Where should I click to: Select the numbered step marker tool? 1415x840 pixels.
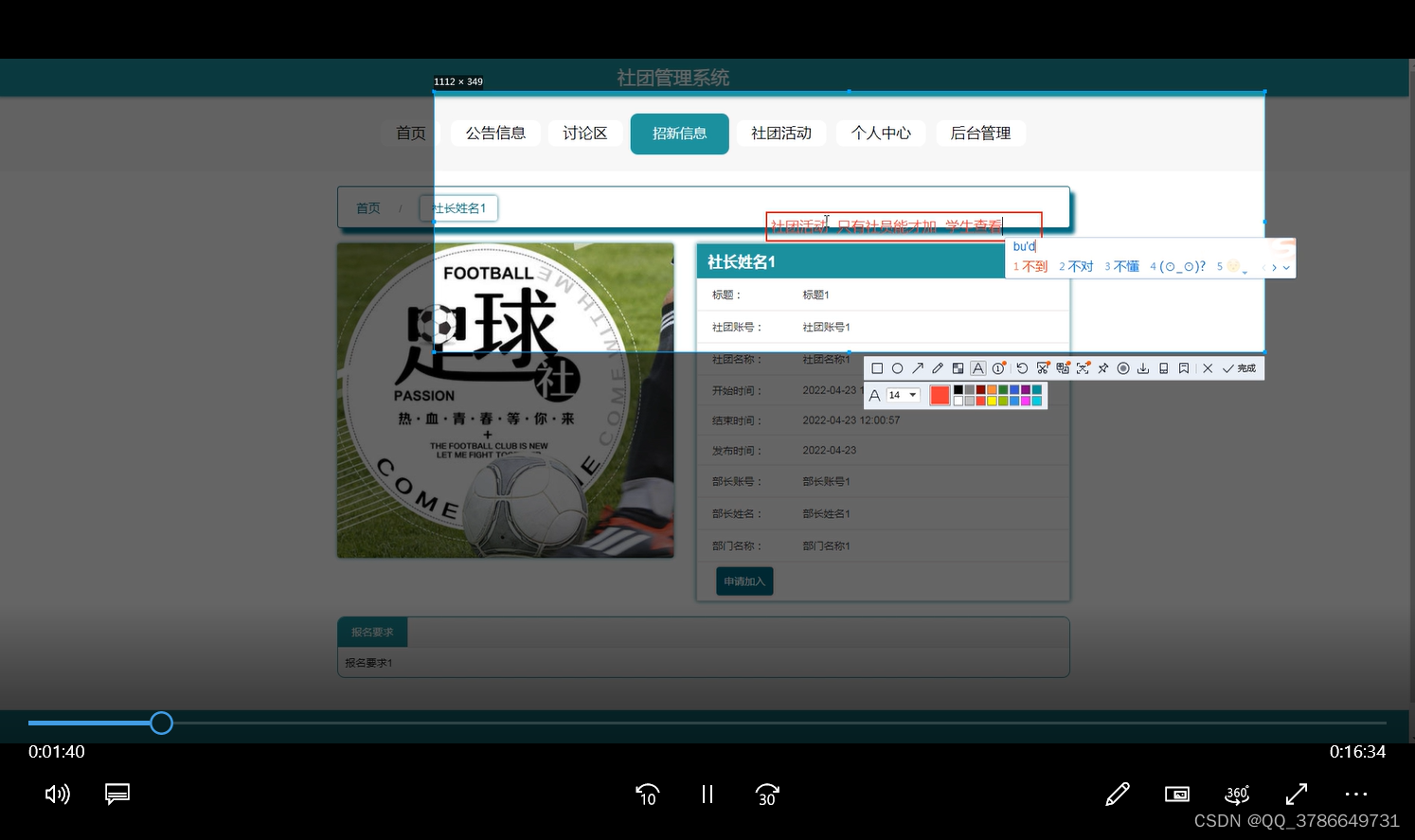(998, 368)
